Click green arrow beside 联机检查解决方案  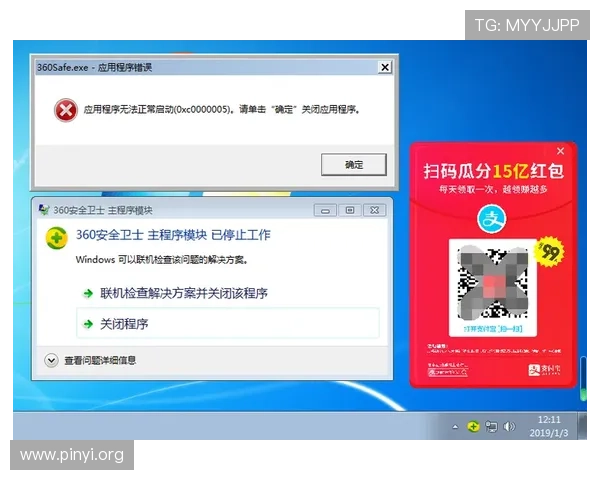pos(88,294)
